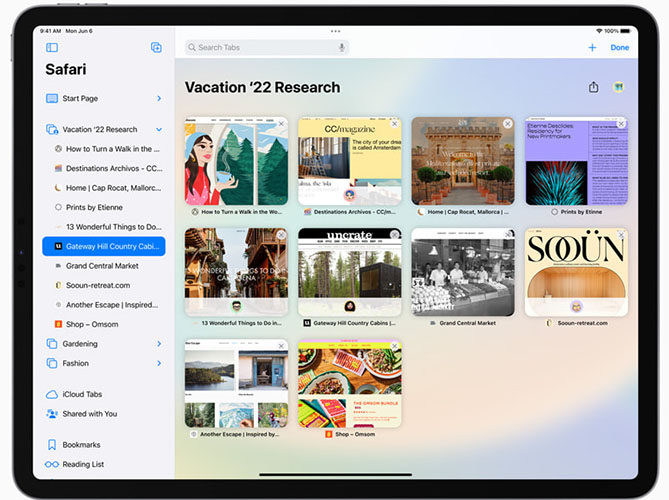Image resolution: width=669 pixels, height=500 pixels.
Task: Select Grand Central Market in sidebar
Action: (x=102, y=266)
